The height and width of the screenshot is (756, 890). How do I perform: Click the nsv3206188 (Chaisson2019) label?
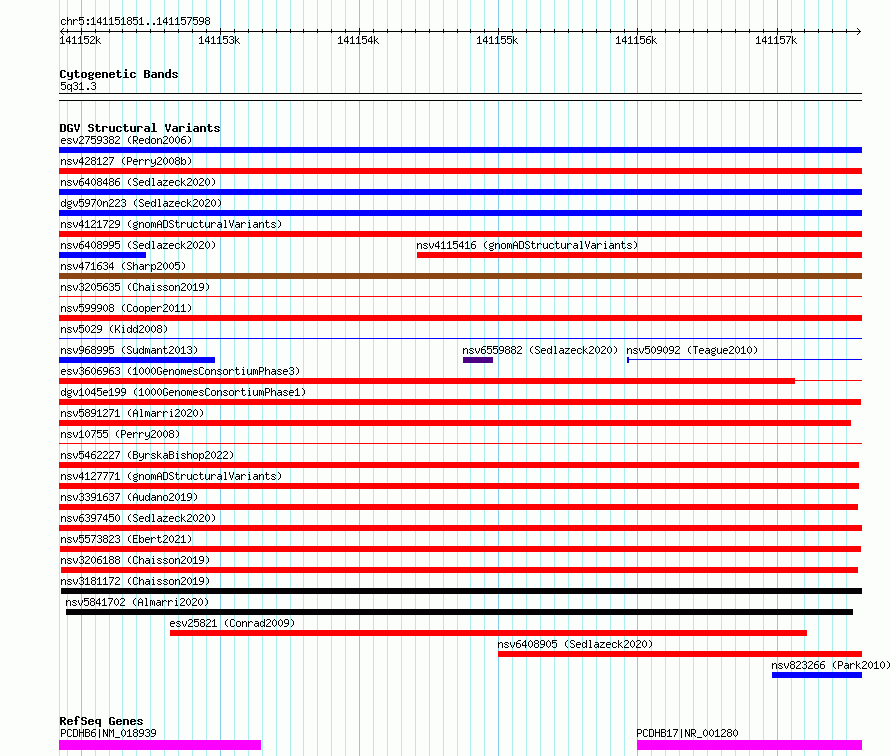pos(135,560)
